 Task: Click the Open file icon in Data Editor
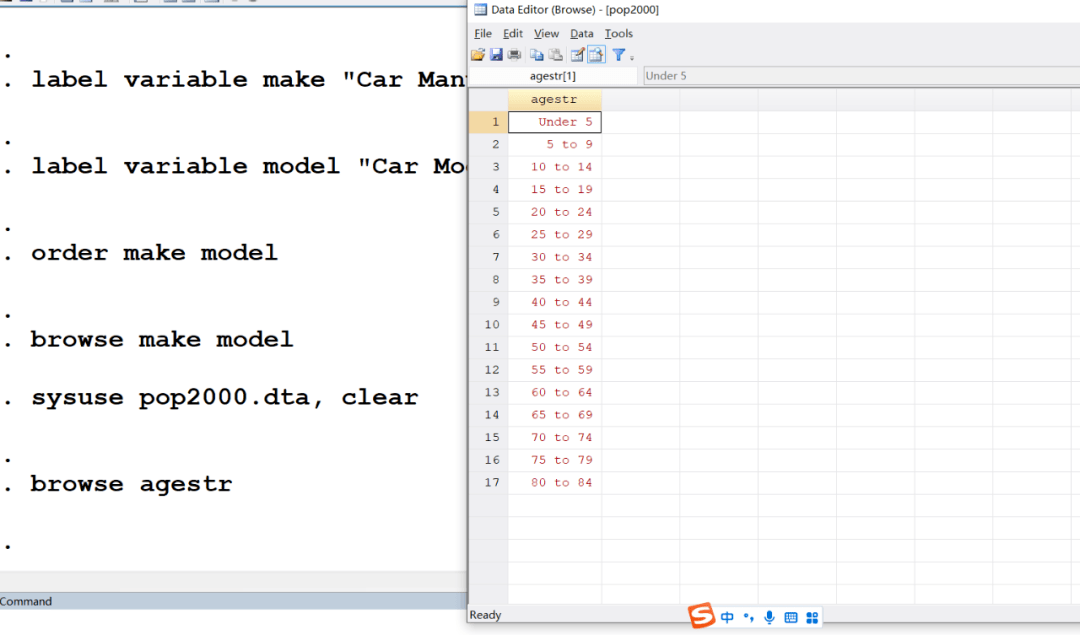[478, 54]
